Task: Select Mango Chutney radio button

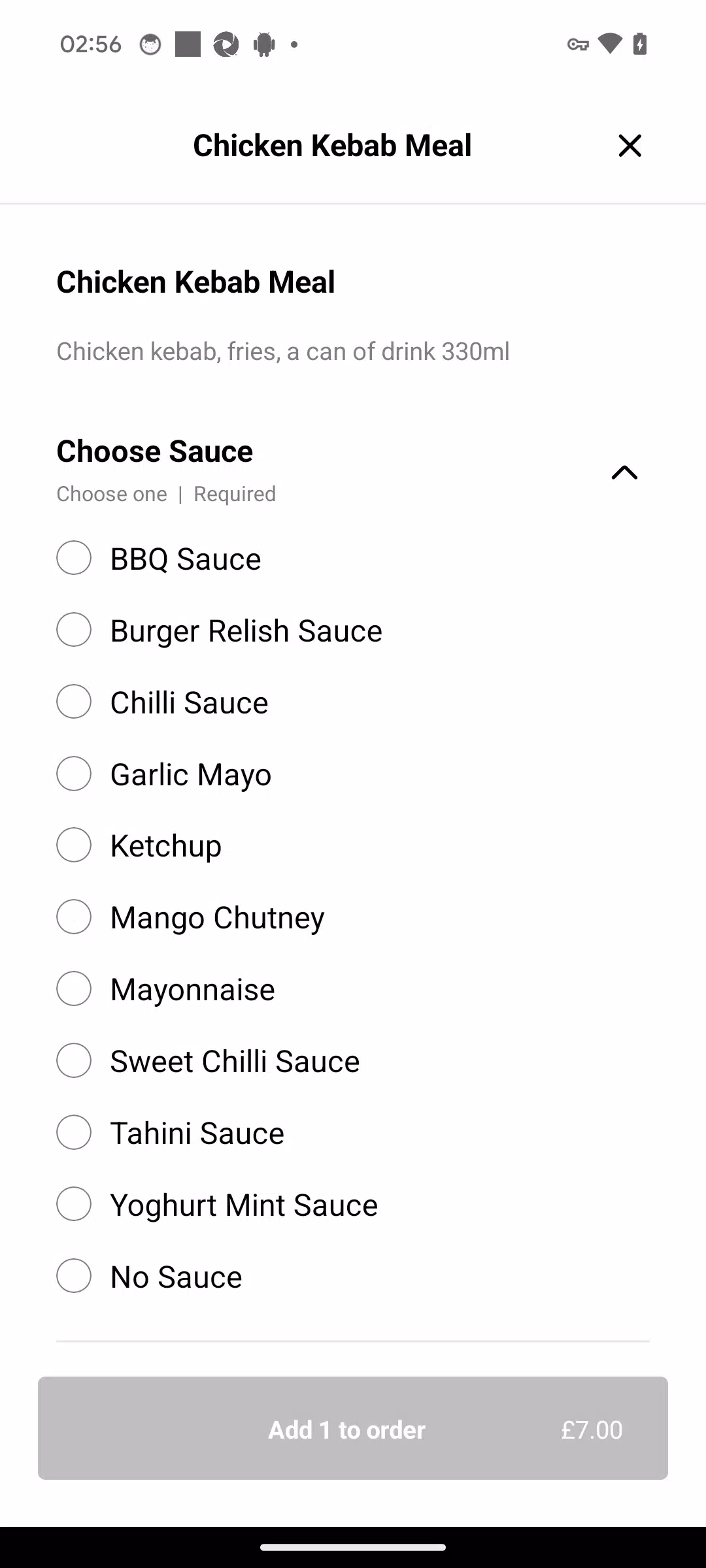Action: coord(74,917)
